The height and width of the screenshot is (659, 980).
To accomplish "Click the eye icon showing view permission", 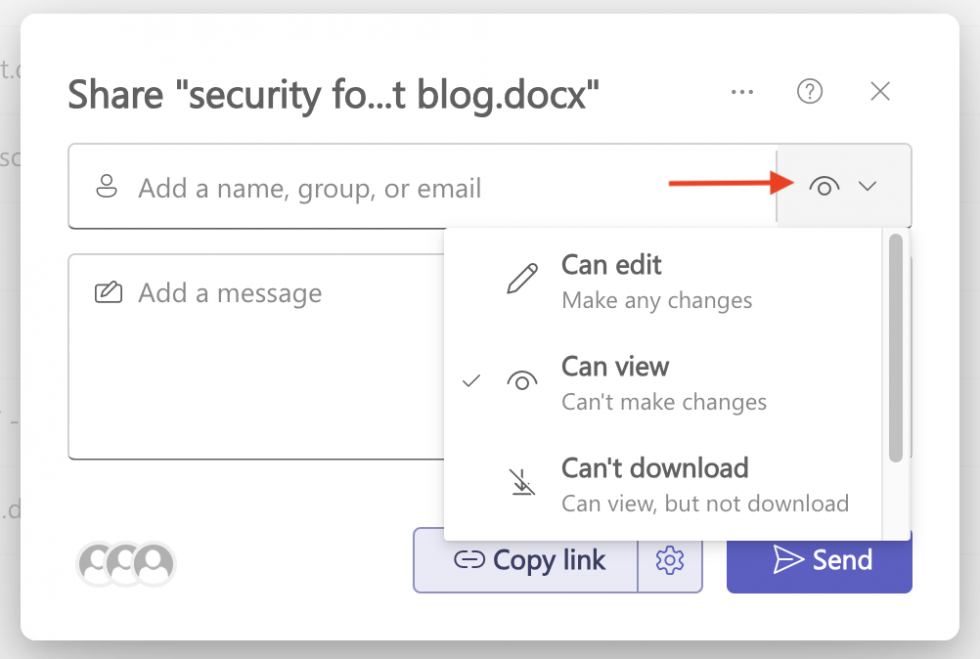I will pos(823,186).
